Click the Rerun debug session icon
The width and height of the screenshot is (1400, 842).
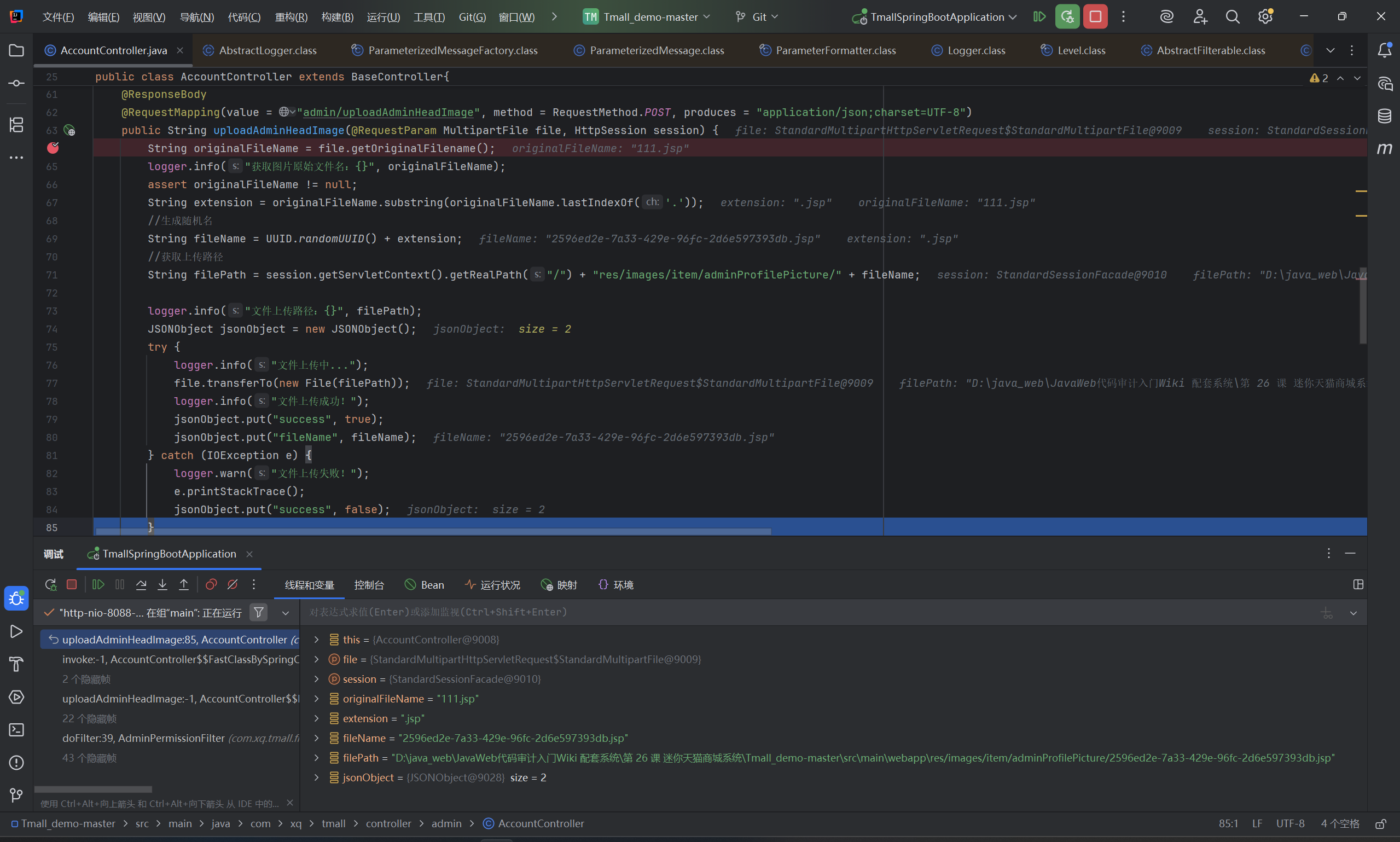point(50,584)
